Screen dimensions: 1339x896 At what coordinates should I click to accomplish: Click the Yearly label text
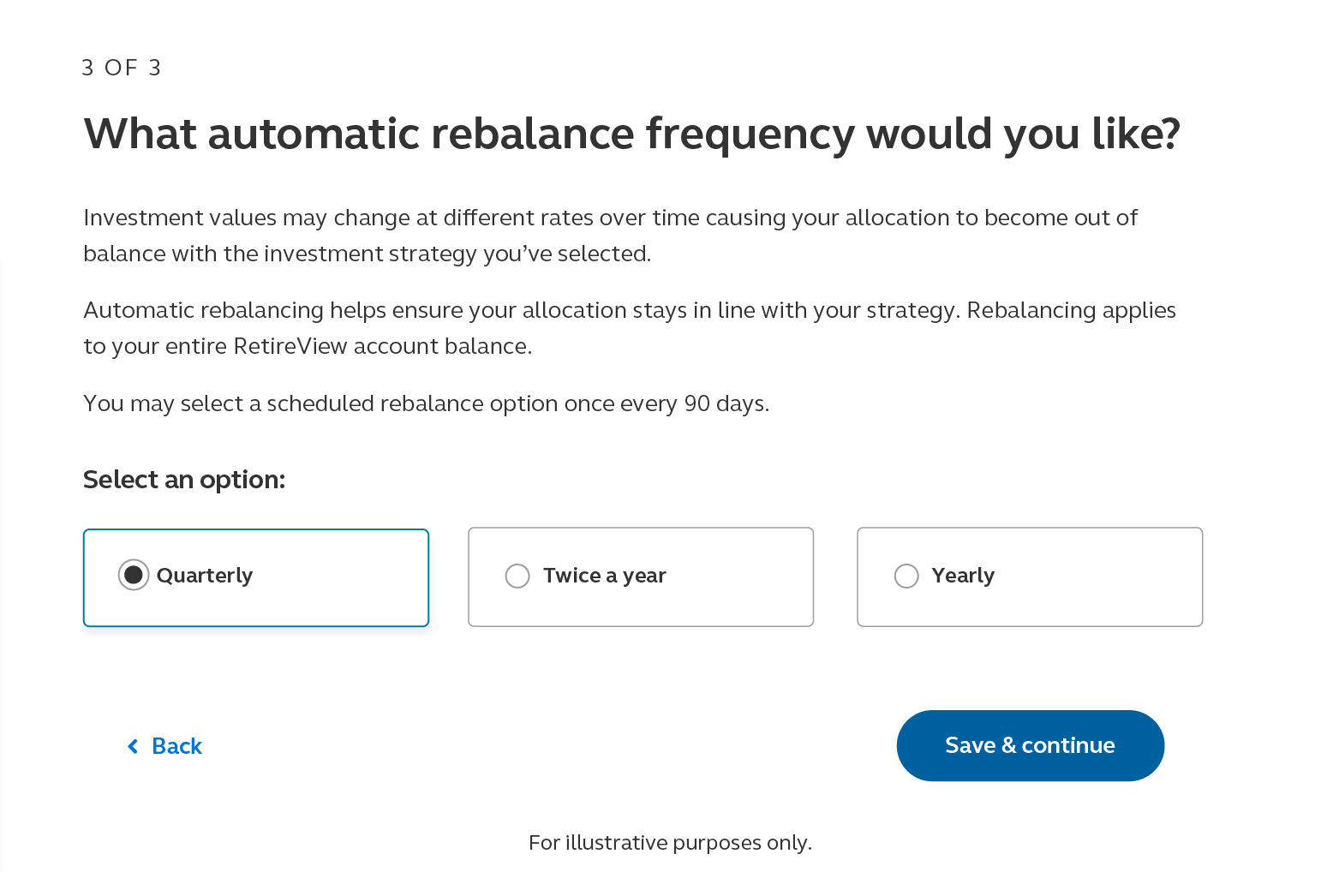point(963,576)
